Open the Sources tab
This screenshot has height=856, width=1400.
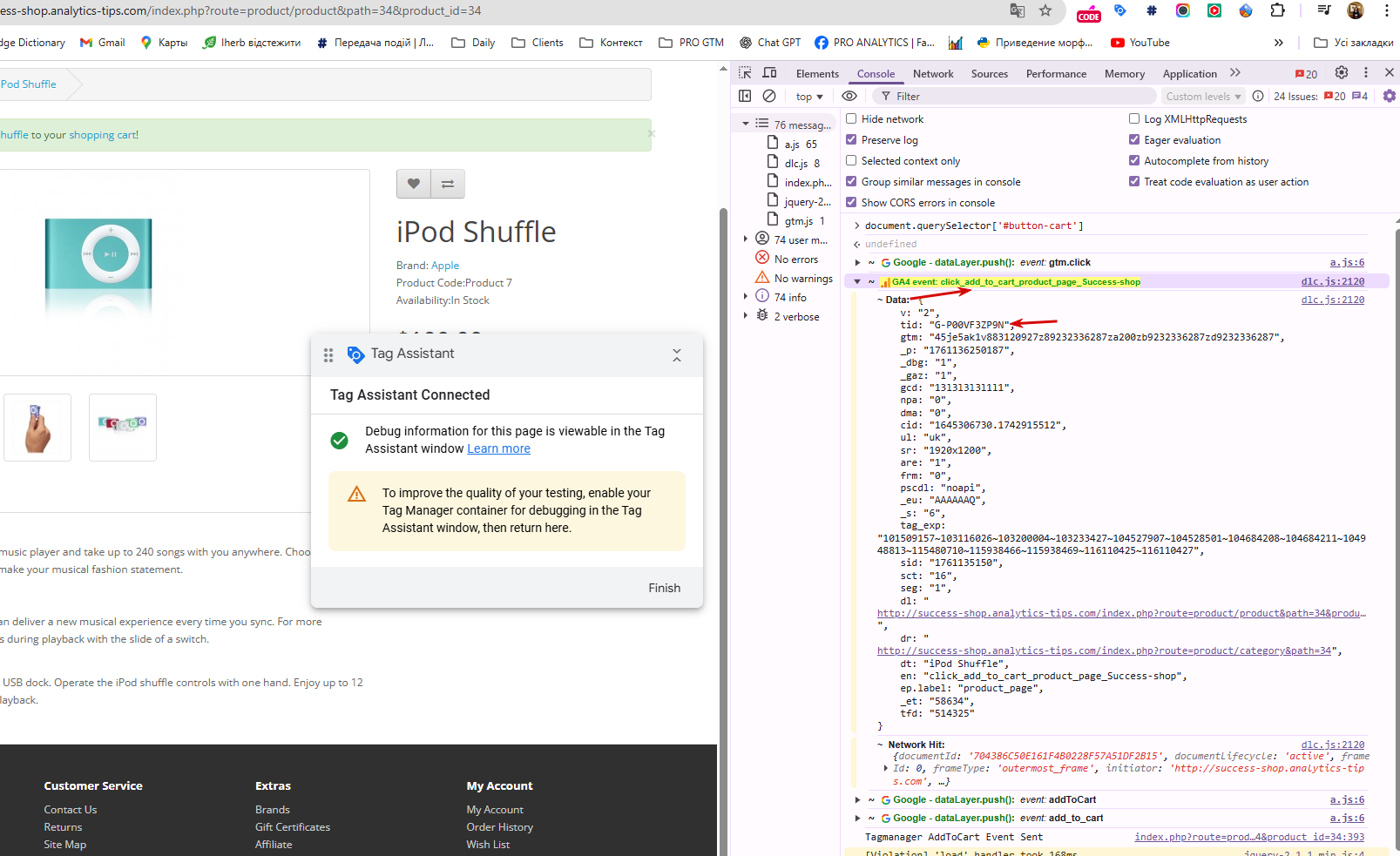pos(990,74)
